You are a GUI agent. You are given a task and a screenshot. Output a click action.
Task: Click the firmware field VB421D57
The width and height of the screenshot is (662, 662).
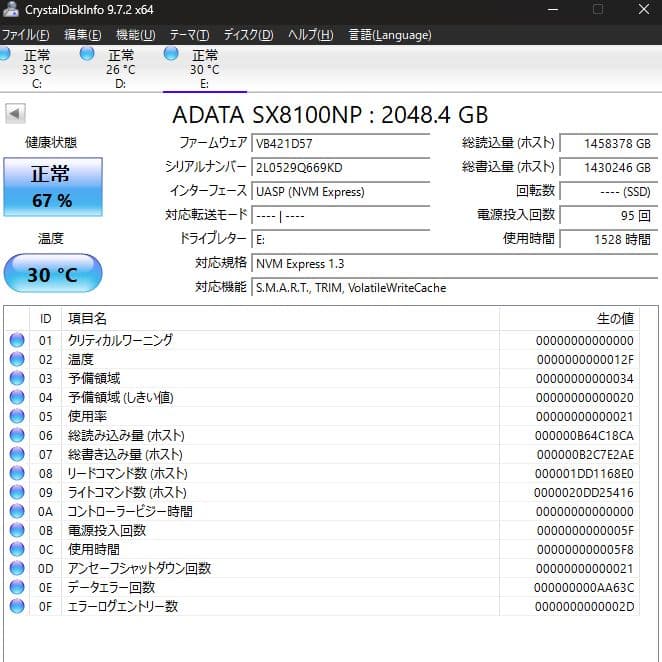coord(341,144)
